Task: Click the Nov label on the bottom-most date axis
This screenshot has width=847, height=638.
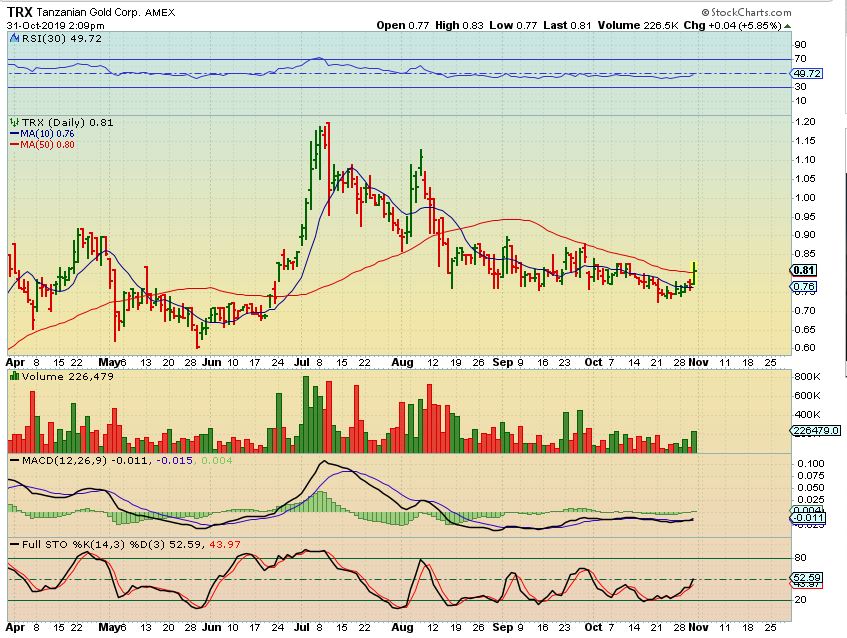Action: [x=698, y=627]
